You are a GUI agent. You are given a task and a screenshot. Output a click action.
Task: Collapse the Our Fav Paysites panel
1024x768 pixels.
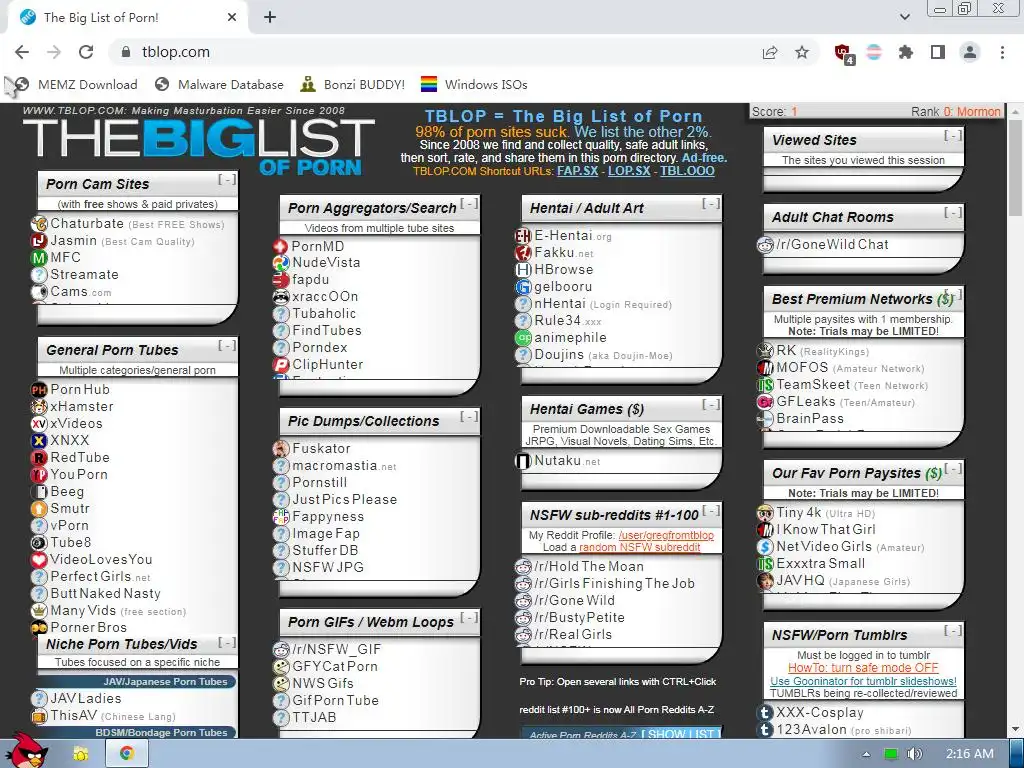pyautogui.click(x=953, y=469)
